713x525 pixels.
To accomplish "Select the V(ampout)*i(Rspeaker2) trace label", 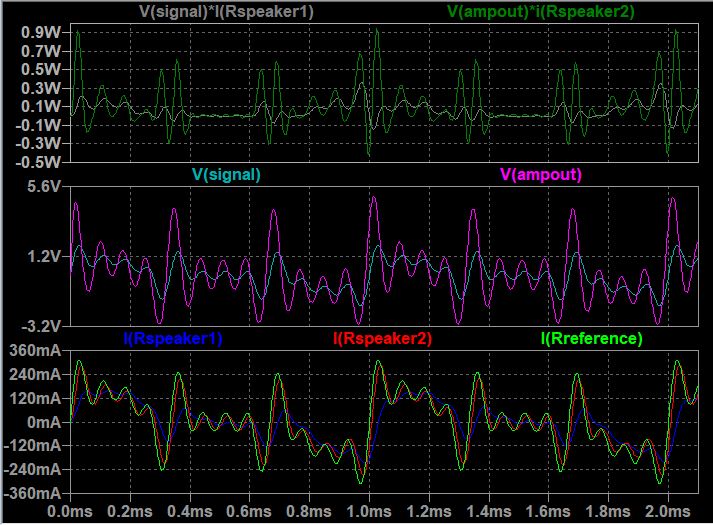I will [x=541, y=11].
